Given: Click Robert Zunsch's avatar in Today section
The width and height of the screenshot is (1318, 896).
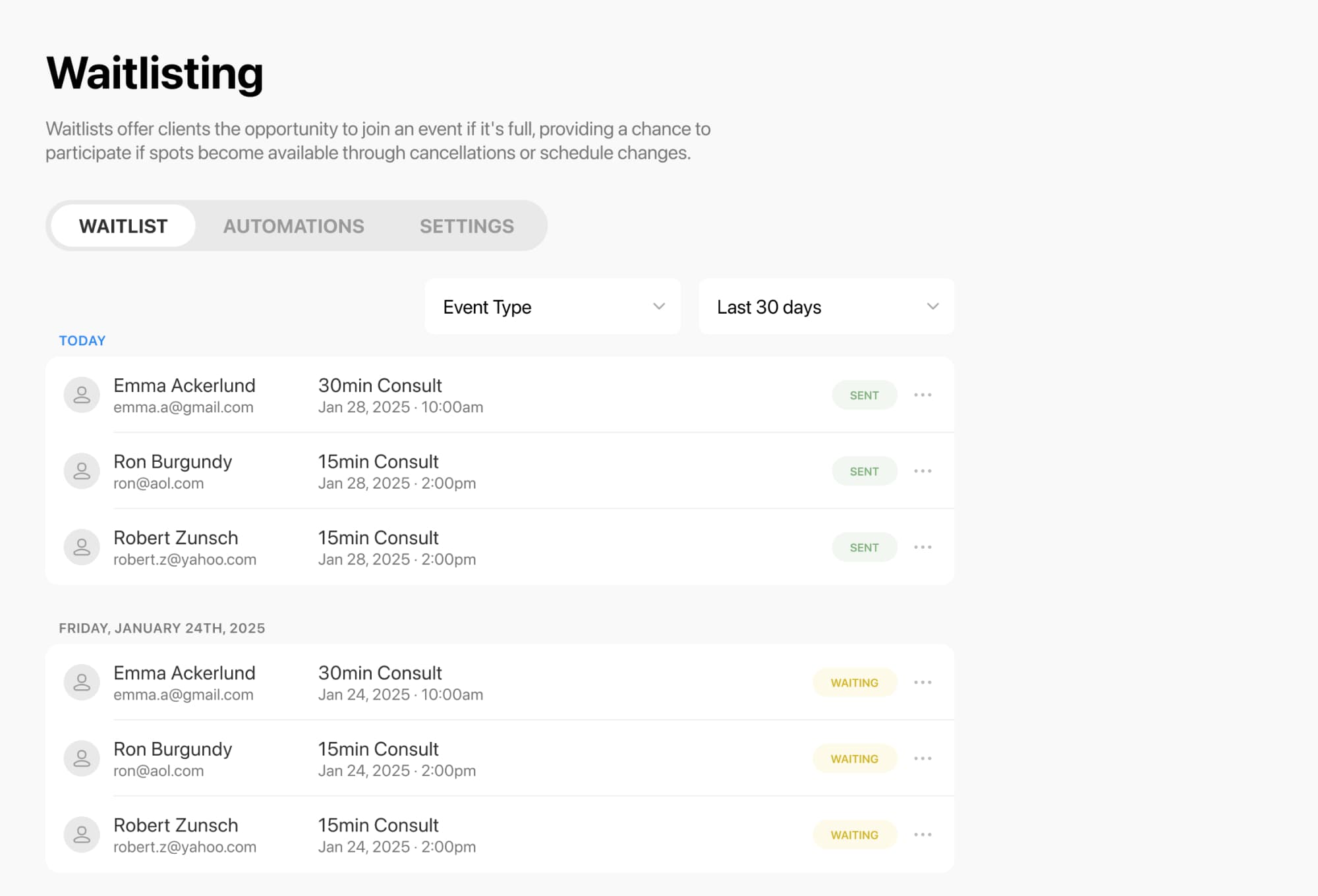Looking at the screenshot, I should click(x=82, y=547).
